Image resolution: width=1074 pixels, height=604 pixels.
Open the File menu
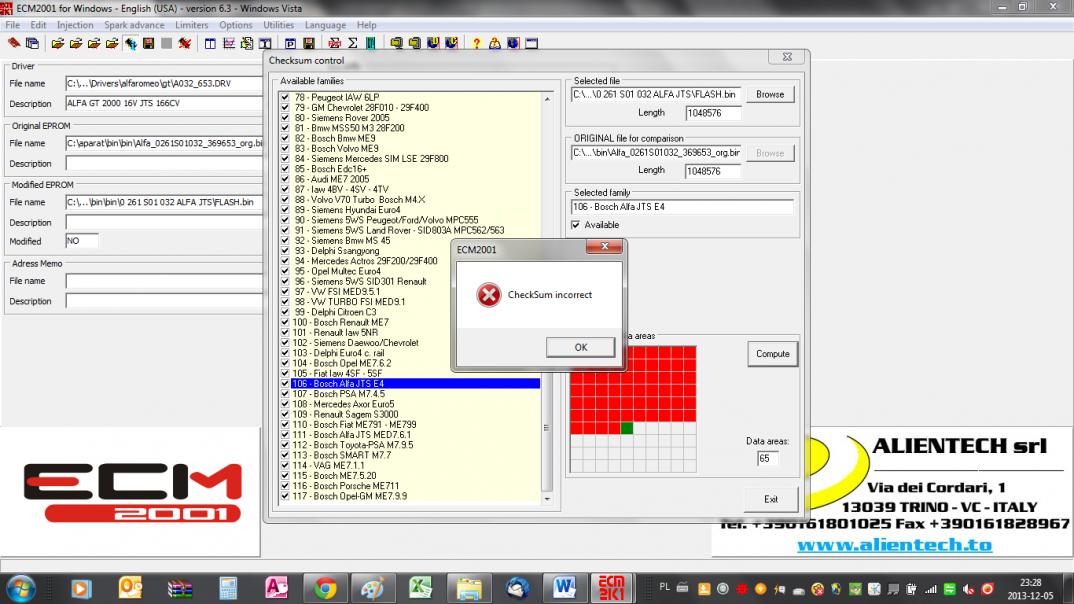13,25
